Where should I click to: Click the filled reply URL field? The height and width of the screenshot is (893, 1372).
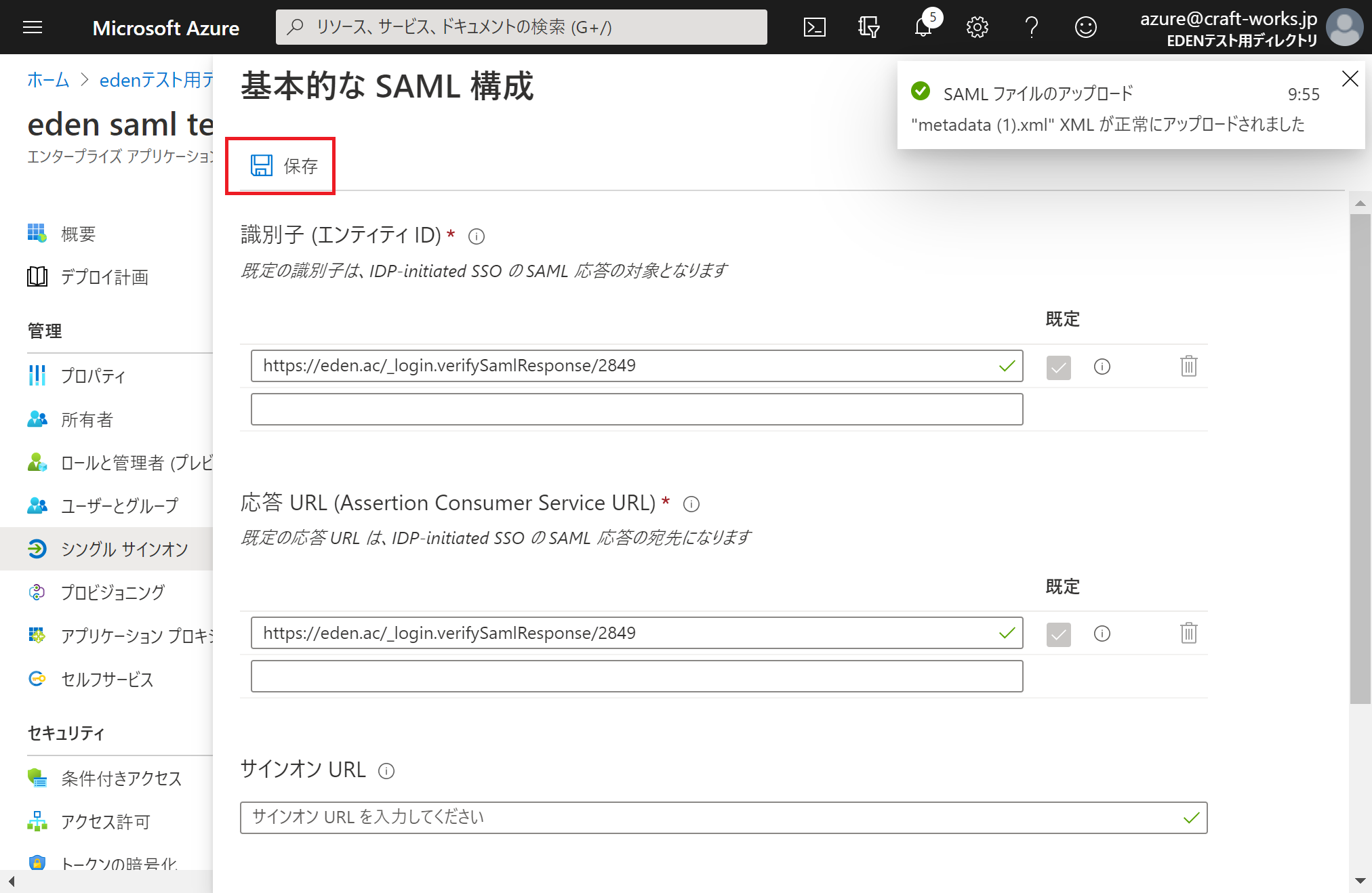point(637,633)
